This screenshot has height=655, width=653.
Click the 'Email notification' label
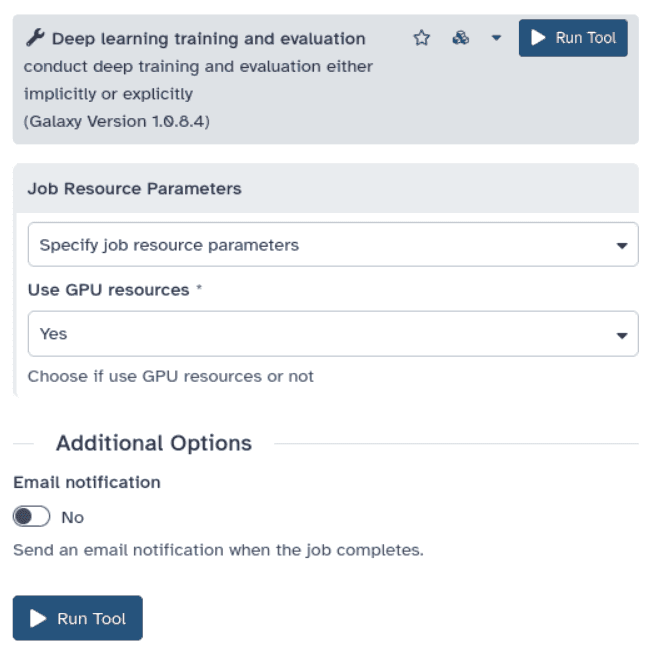[x=87, y=482]
